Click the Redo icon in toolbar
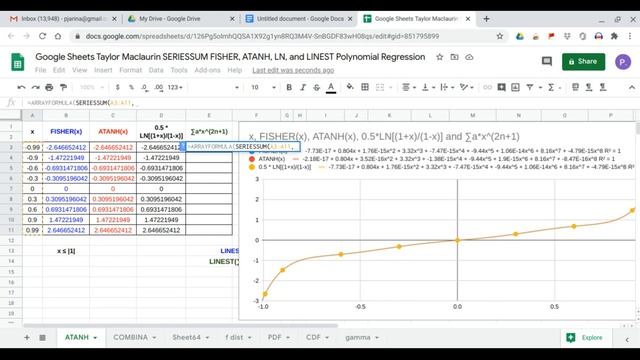The image size is (640, 360). point(36,87)
